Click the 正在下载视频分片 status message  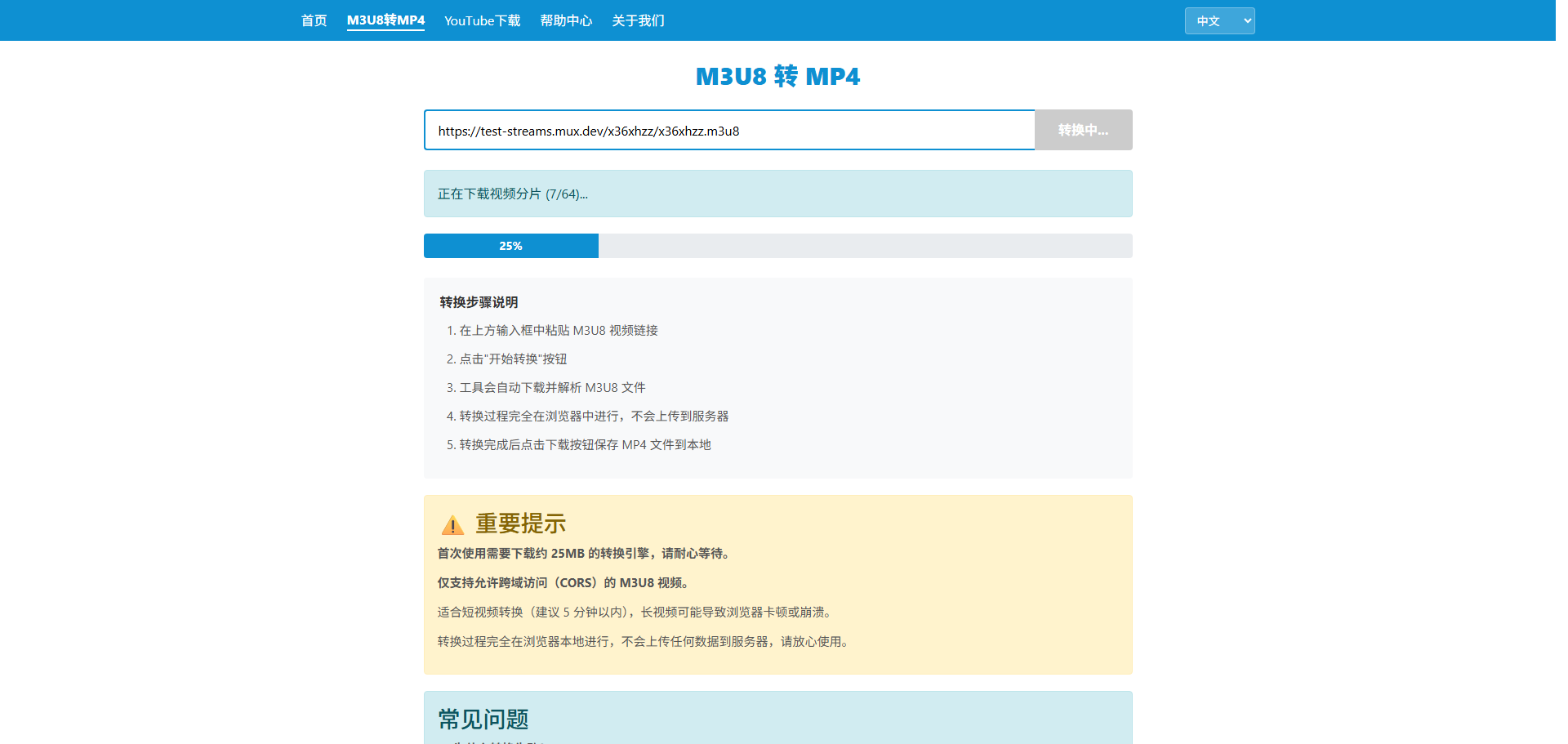click(513, 194)
